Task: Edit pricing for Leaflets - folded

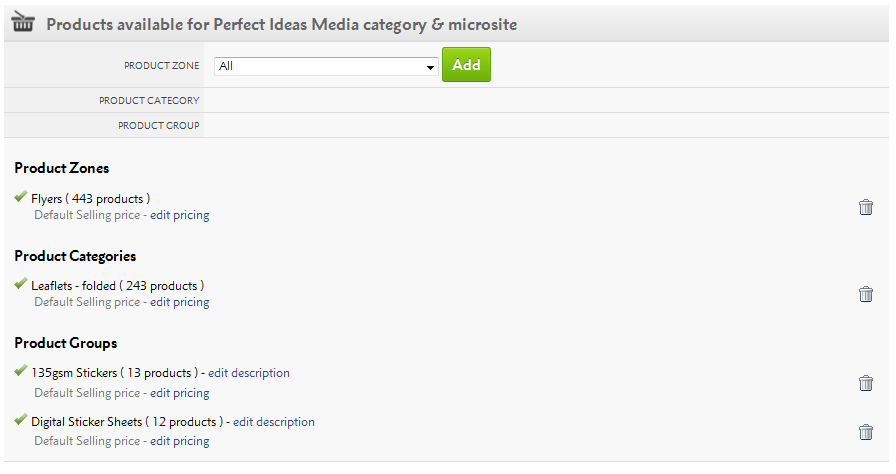Action: tap(180, 302)
